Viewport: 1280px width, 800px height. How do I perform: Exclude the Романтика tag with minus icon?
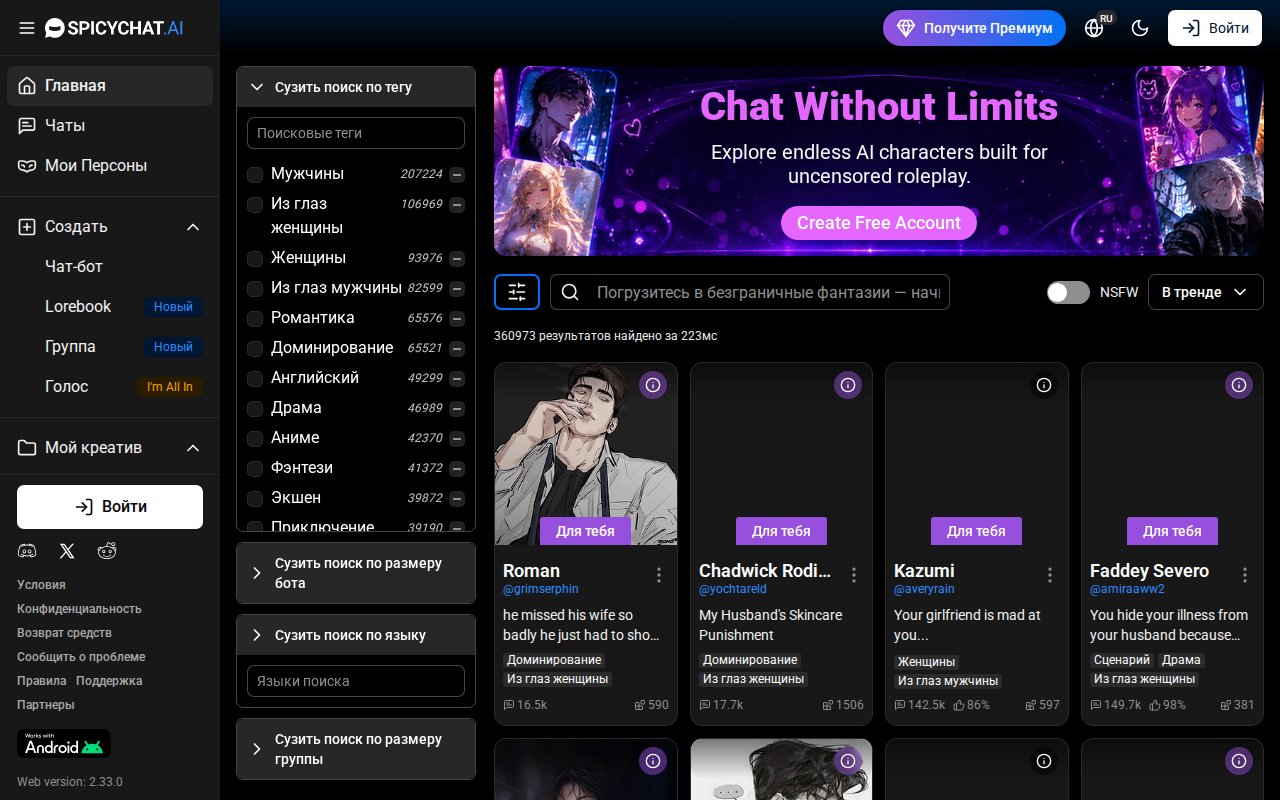pos(457,319)
